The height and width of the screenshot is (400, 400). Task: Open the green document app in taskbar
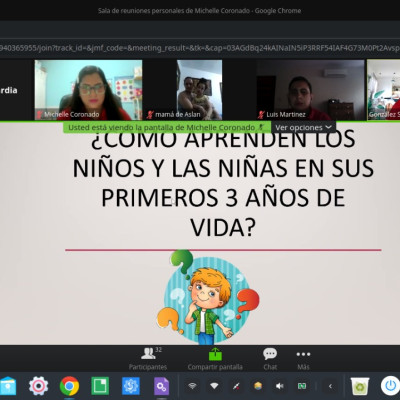(x=100, y=386)
